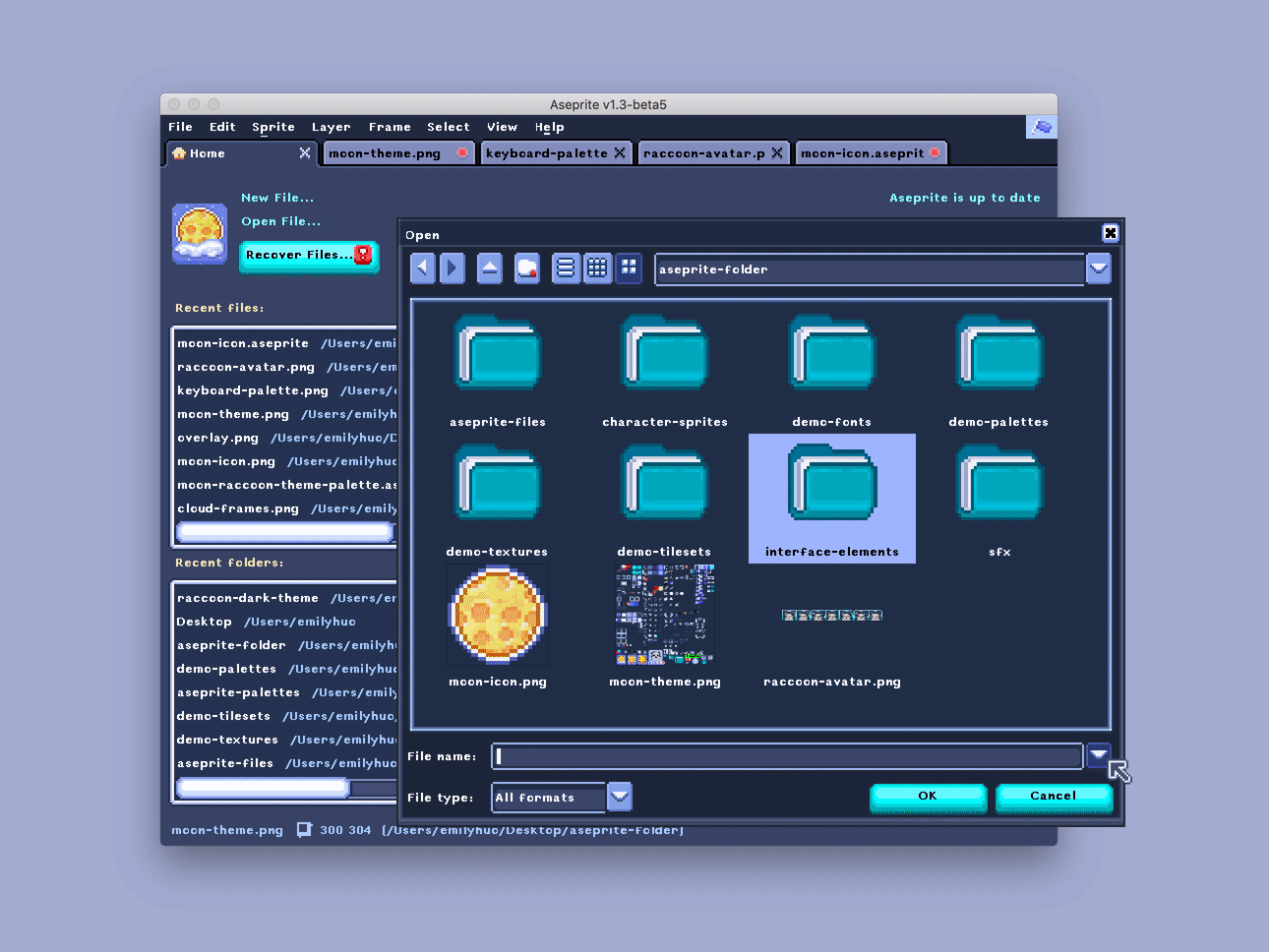Expand the All formats file type dropdown

tap(619, 797)
